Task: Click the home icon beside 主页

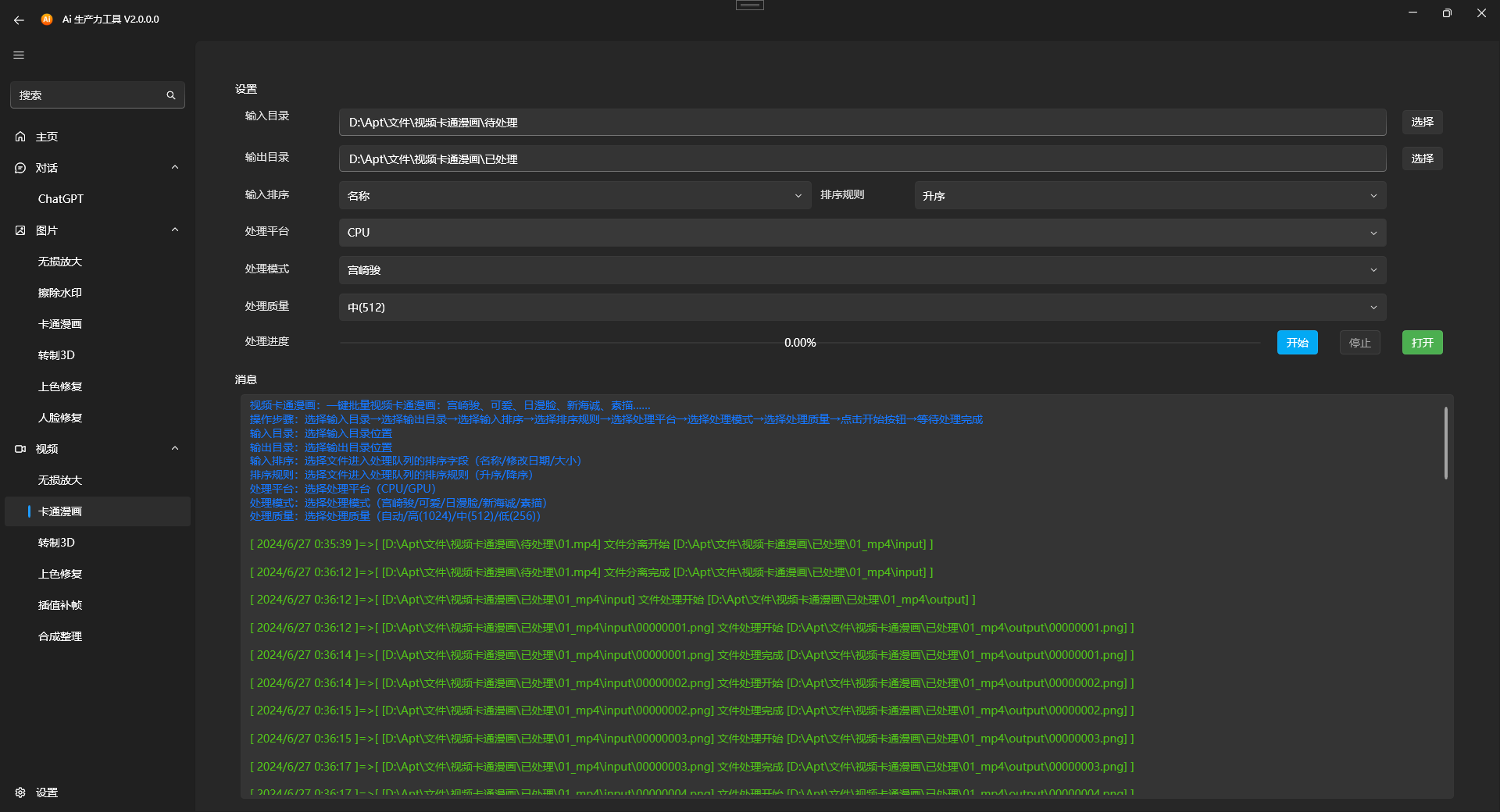Action: coord(20,137)
